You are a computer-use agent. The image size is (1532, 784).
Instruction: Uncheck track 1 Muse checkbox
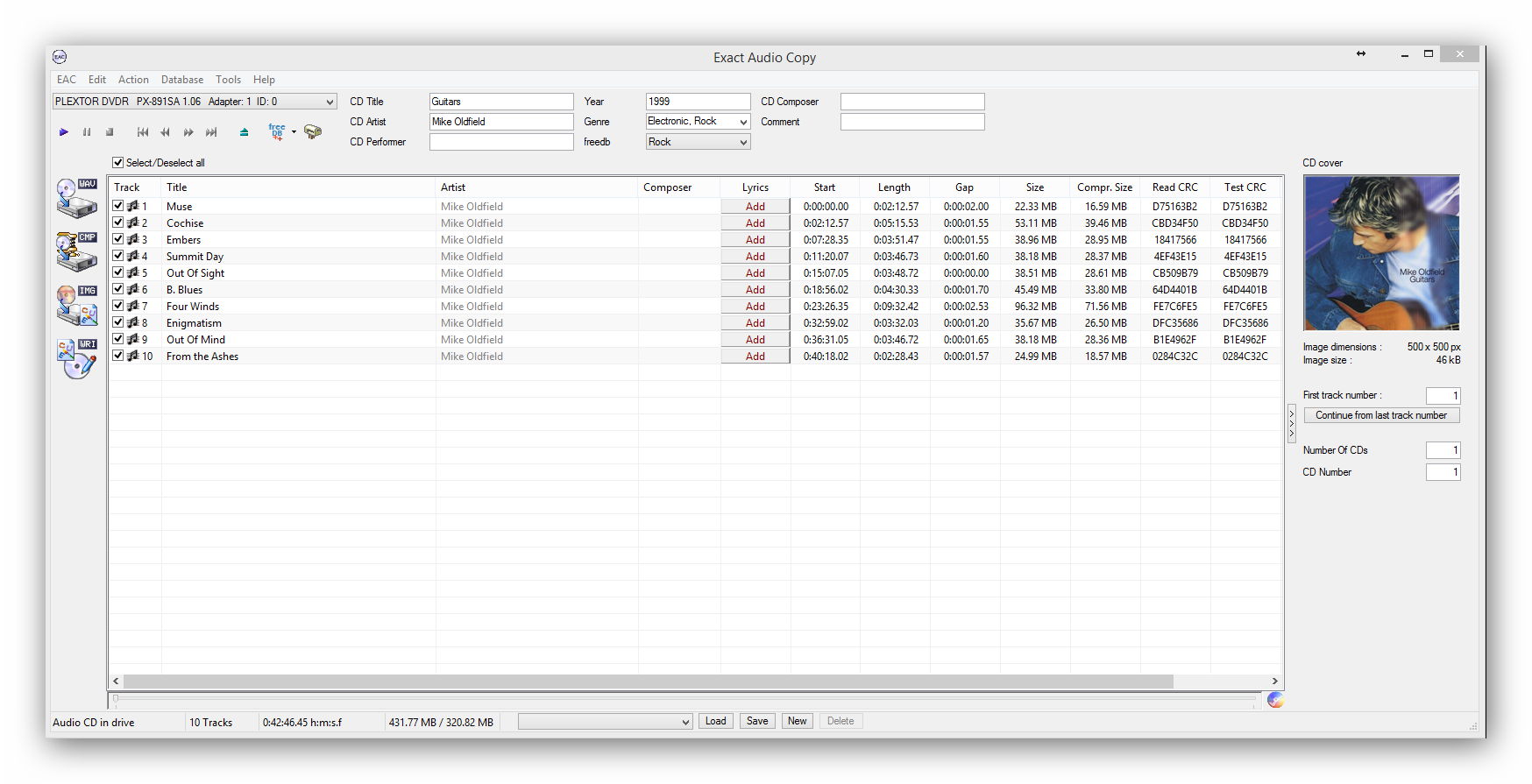pos(118,206)
